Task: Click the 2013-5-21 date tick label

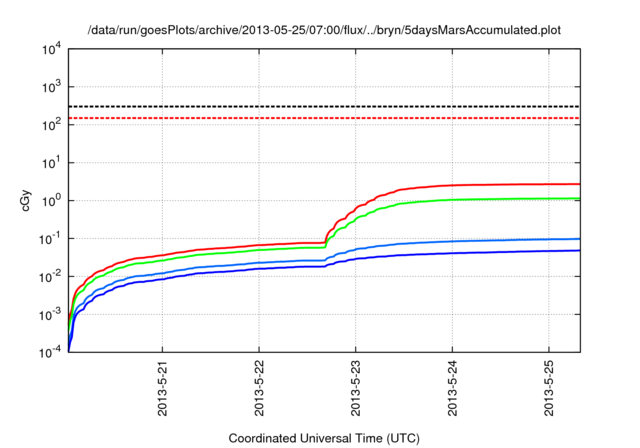Action: 162,388
